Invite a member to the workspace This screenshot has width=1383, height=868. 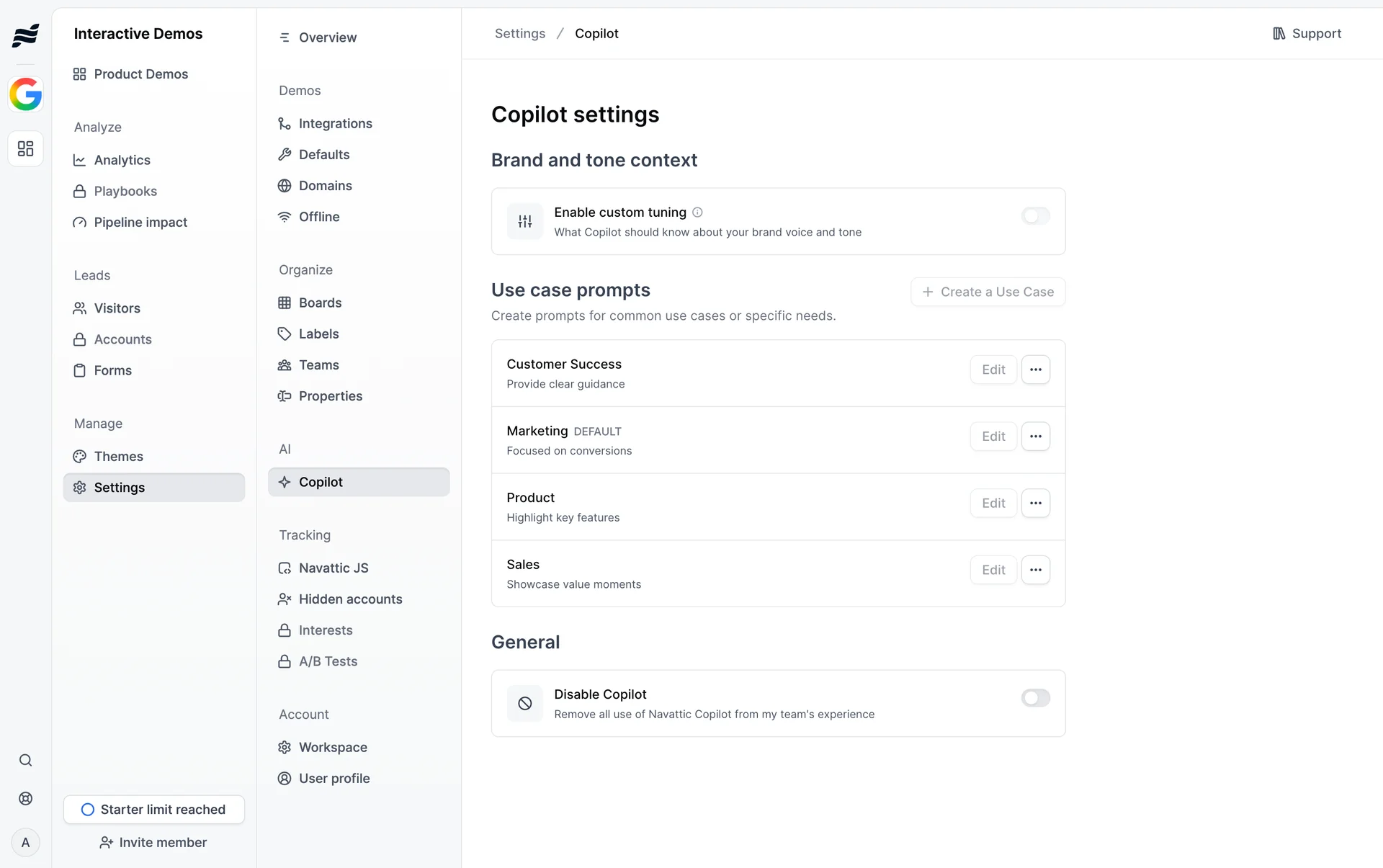154,842
